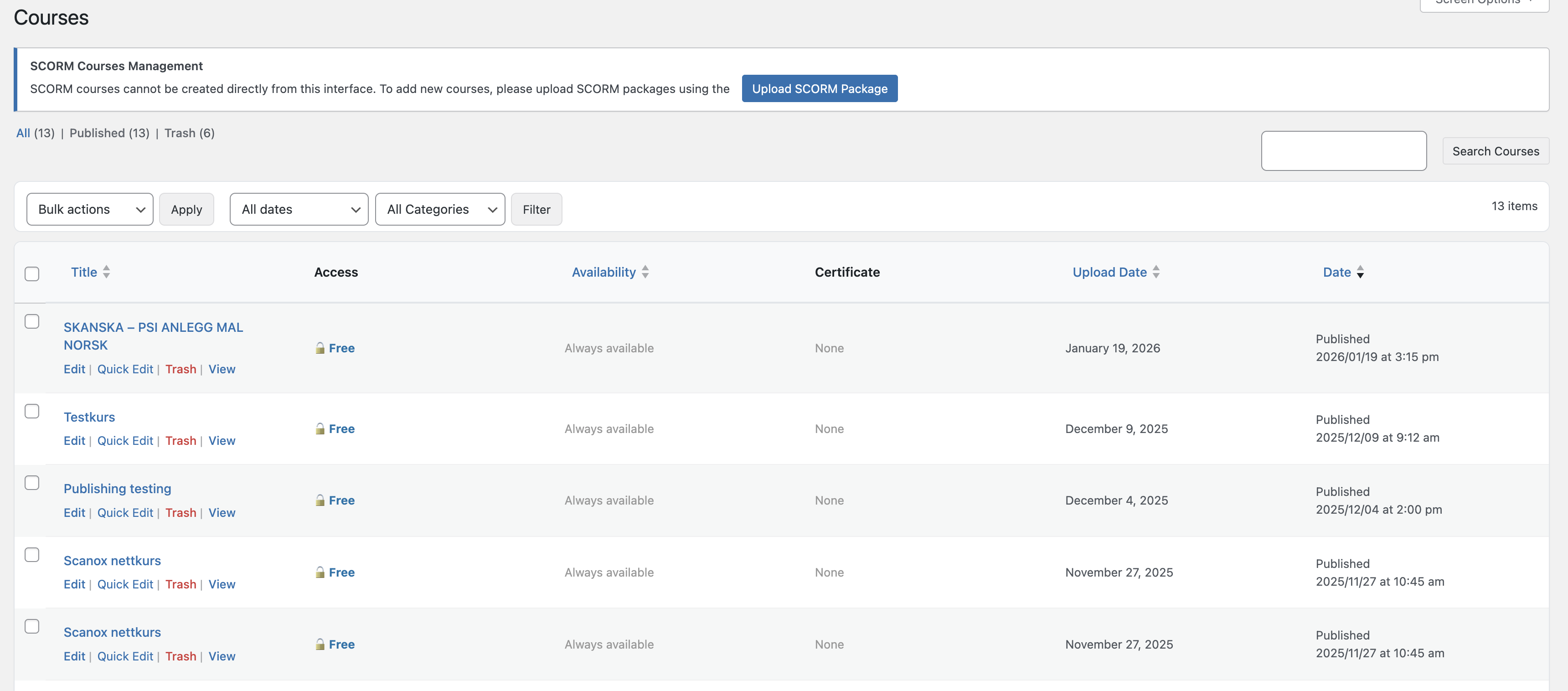This screenshot has width=1568, height=691.
Task: Sort using the Upload Date arrow icon
Action: (1156, 272)
